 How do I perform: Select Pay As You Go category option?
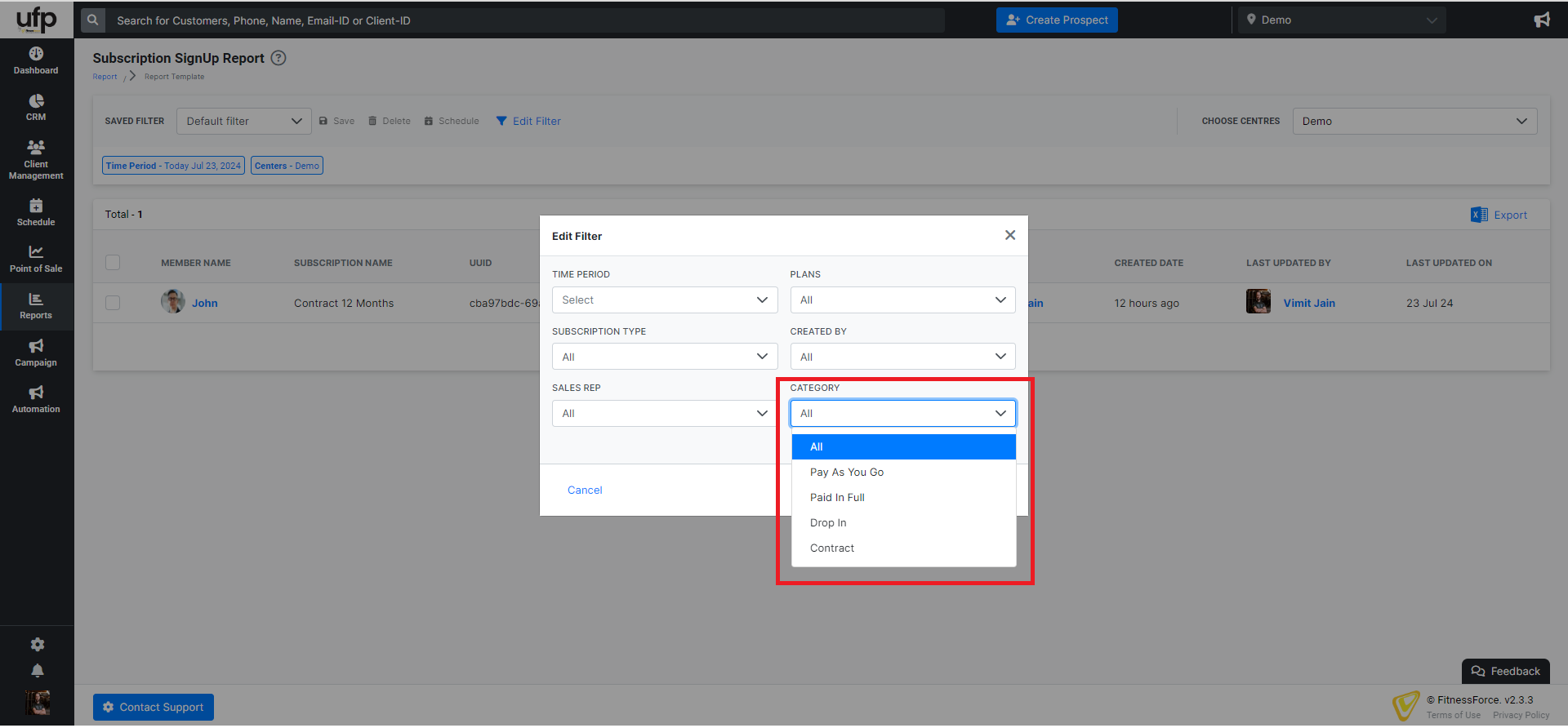point(847,473)
